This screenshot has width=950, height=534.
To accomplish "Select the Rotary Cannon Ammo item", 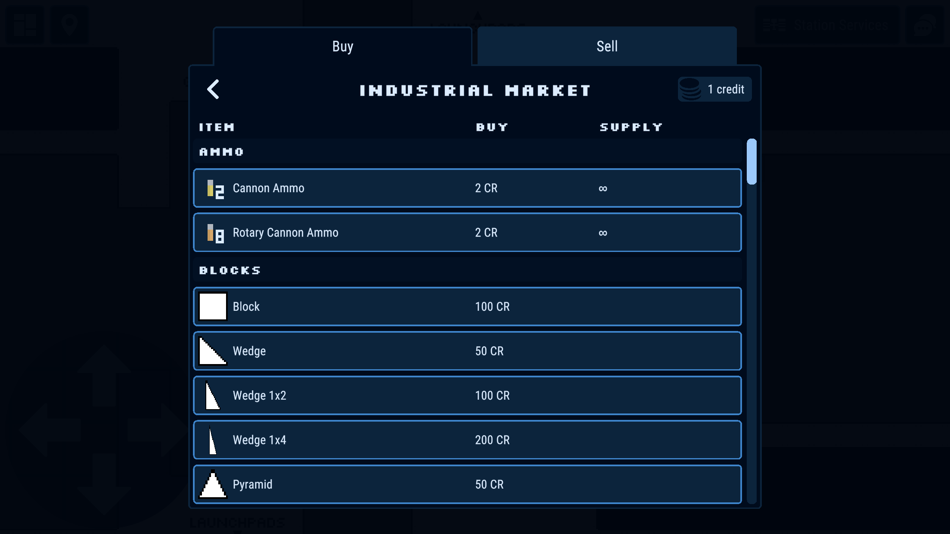I will tap(467, 232).
